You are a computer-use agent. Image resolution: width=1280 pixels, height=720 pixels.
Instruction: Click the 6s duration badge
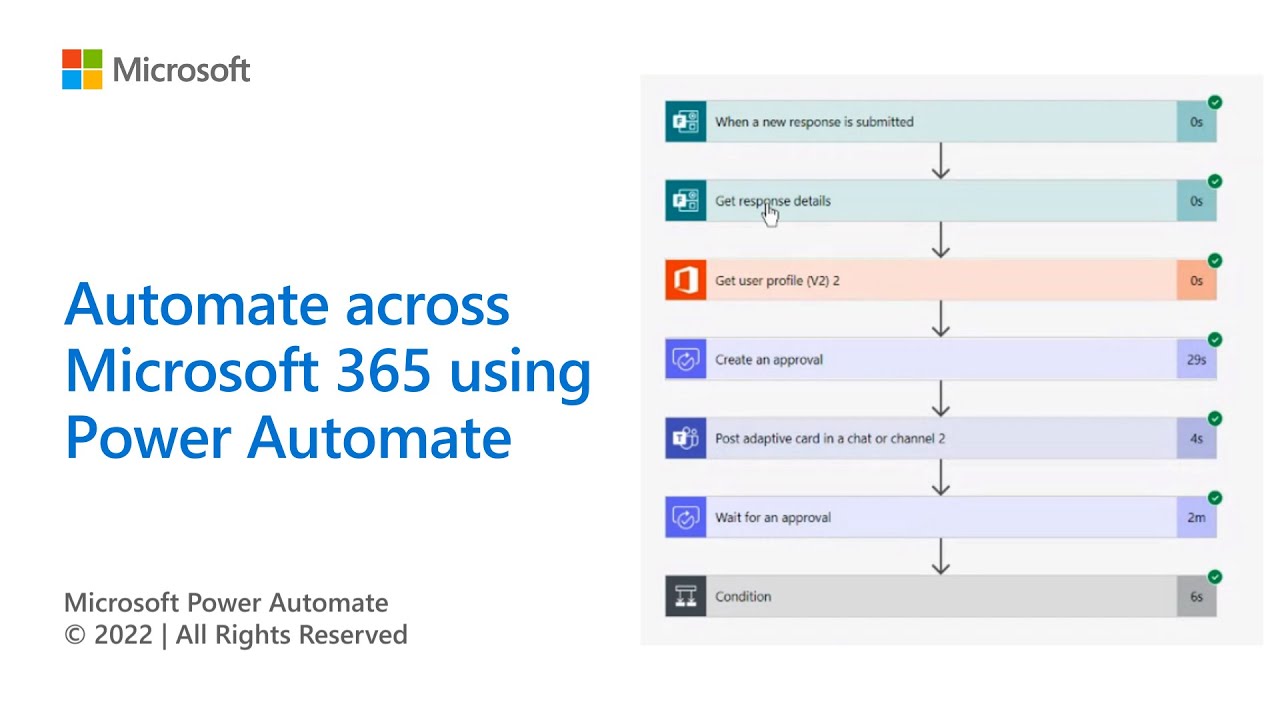coord(1196,596)
